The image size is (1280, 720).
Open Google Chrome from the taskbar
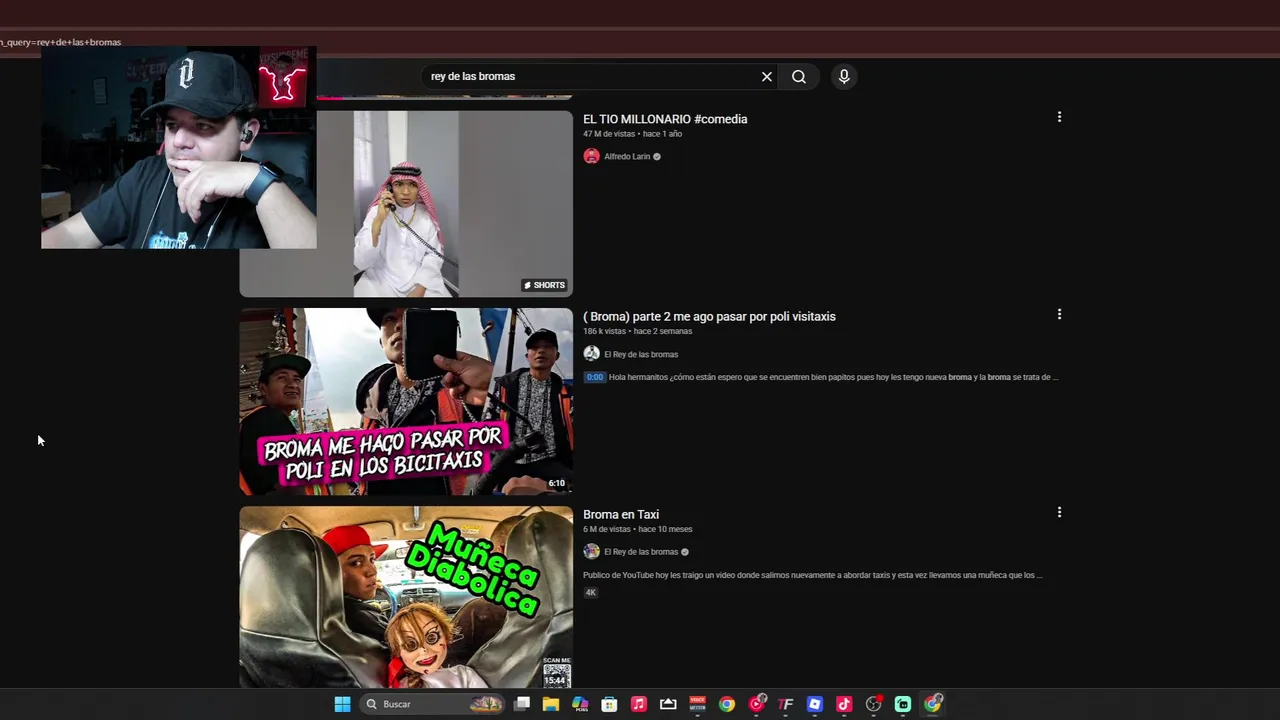tap(727, 704)
